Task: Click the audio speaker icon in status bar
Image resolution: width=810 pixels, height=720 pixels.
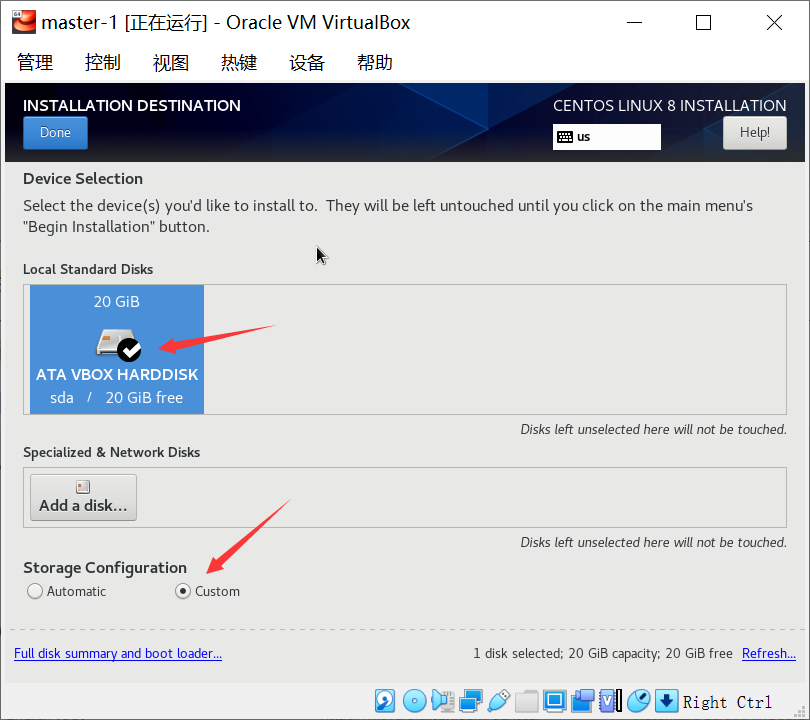Action: (443, 701)
